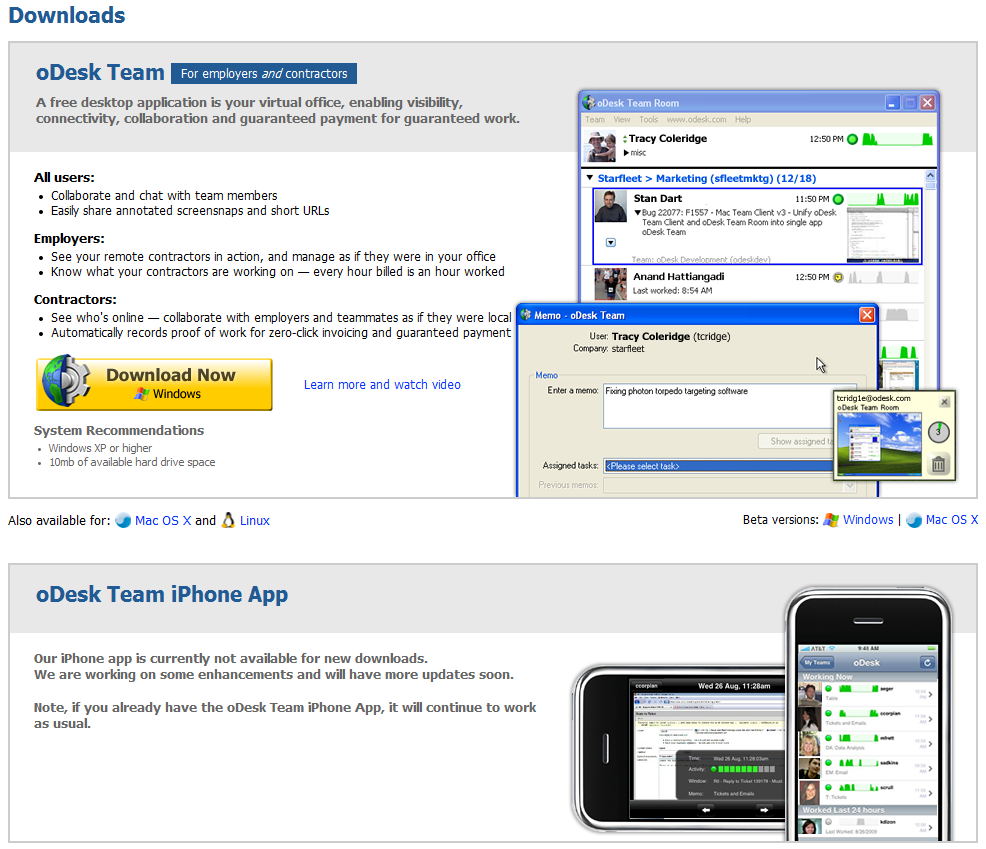Collapse the Starfleet > Marketing team group
986x849 pixels.
coord(590,178)
